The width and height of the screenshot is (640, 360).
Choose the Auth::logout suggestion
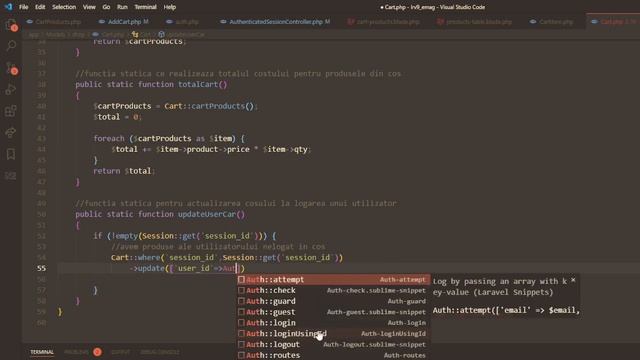(x=333, y=344)
